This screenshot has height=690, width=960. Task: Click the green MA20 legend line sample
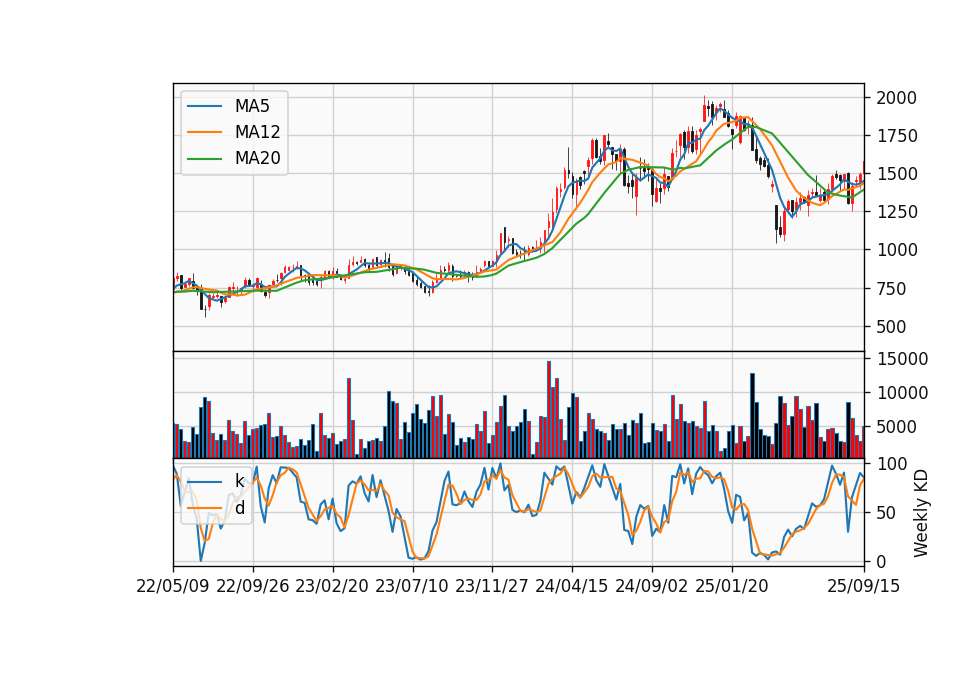pos(204,158)
